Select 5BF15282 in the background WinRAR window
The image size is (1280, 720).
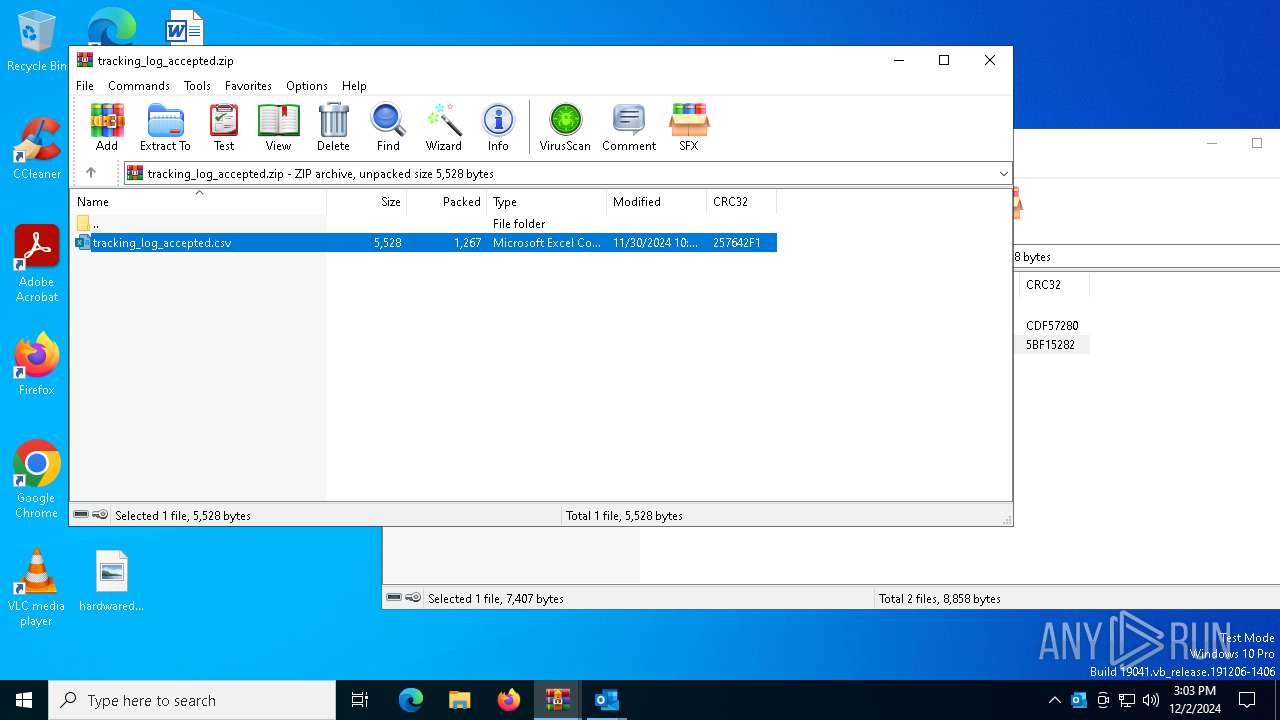click(x=1050, y=345)
